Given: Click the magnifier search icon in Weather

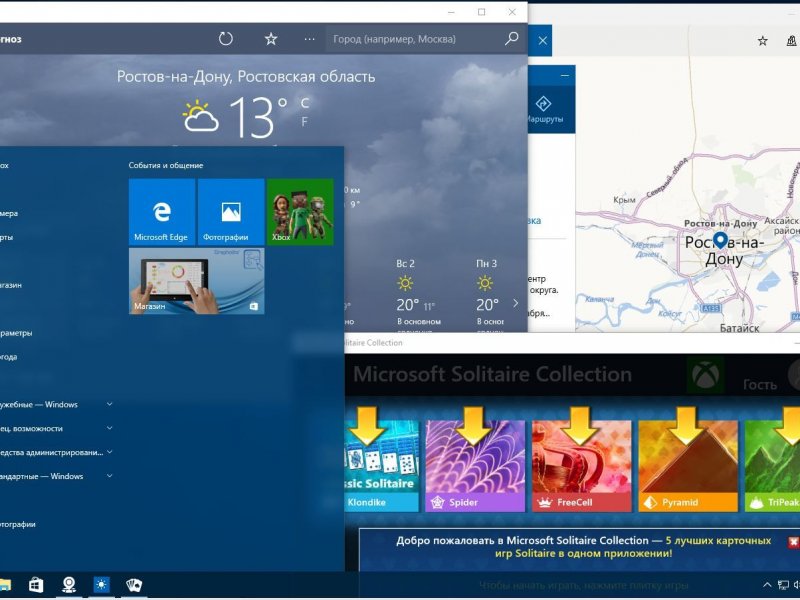Looking at the screenshot, I should pyautogui.click(x=511, y=39).
